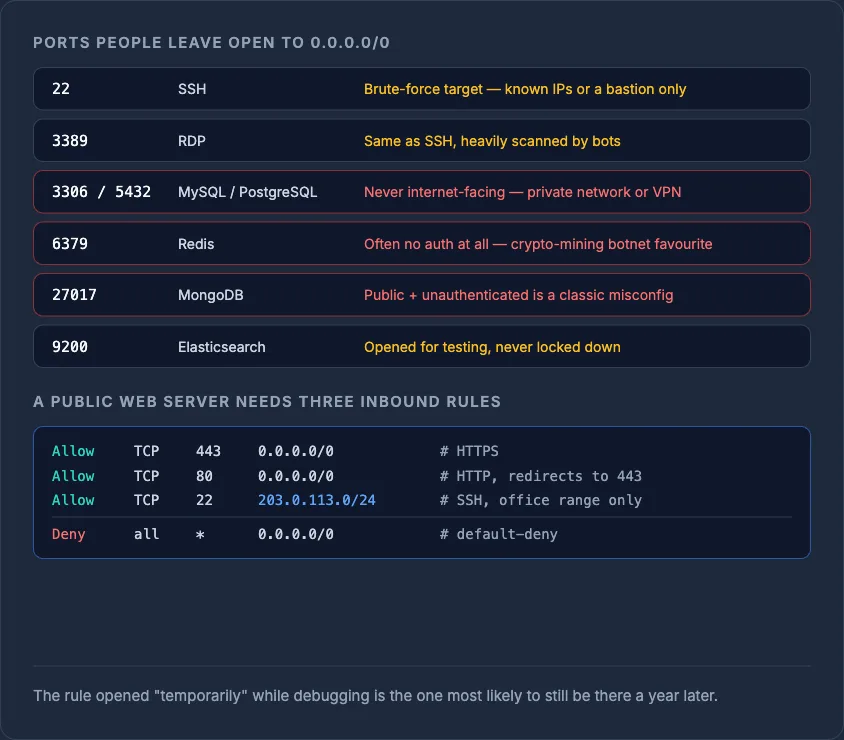Select the Elasticsearch service name

(x=222, y=347)
